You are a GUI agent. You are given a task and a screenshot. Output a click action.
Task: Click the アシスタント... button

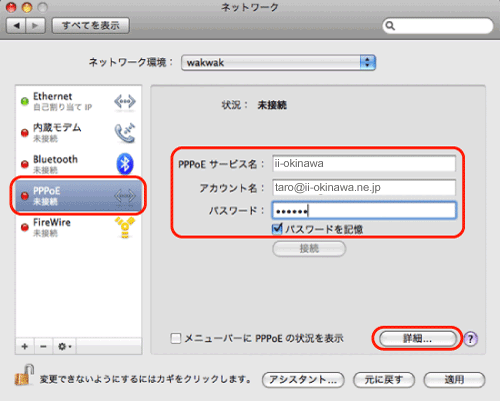(x=303, y=380)
